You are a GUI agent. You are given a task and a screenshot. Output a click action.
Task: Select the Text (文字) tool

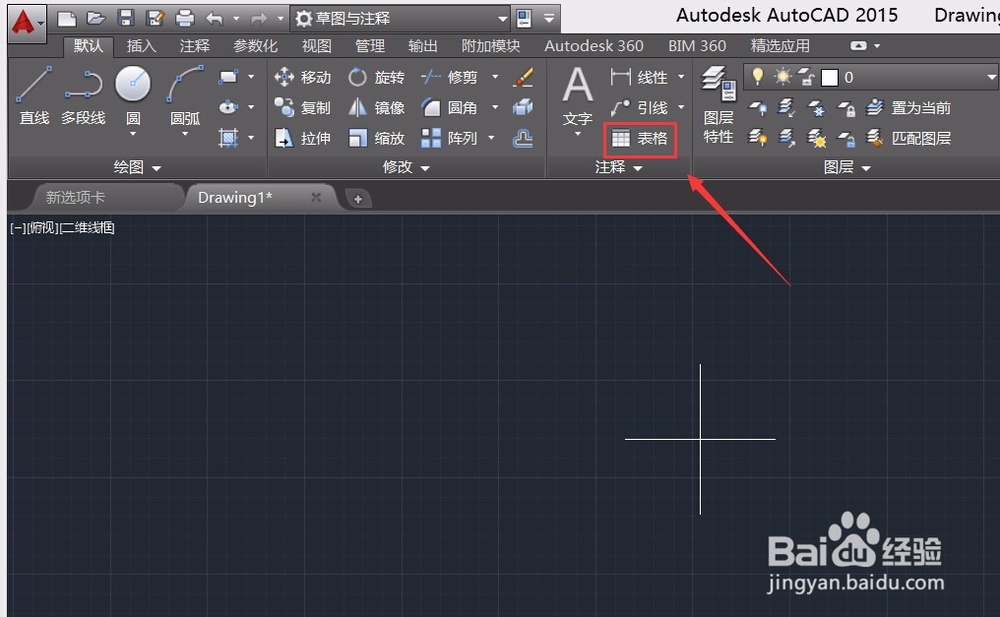point(578,97)
